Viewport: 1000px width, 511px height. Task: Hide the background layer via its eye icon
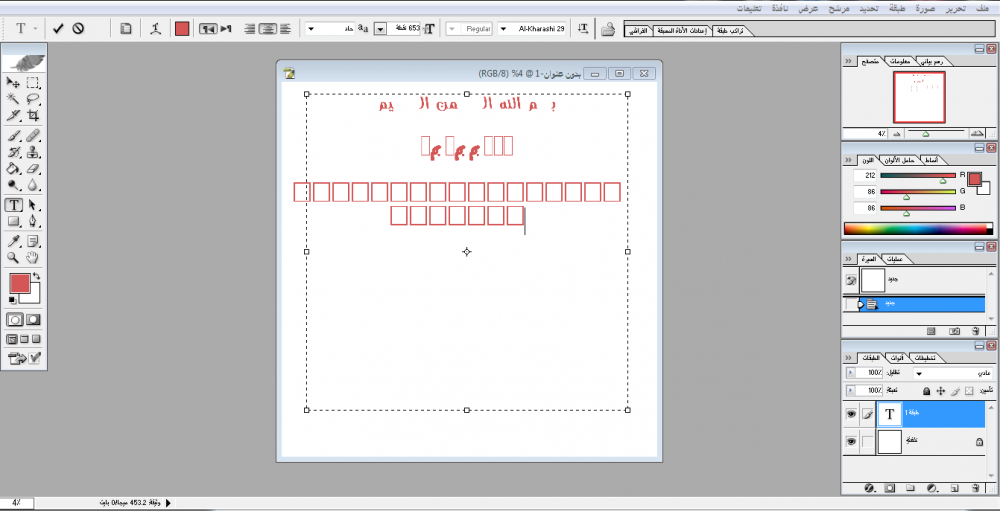(851, 441)
